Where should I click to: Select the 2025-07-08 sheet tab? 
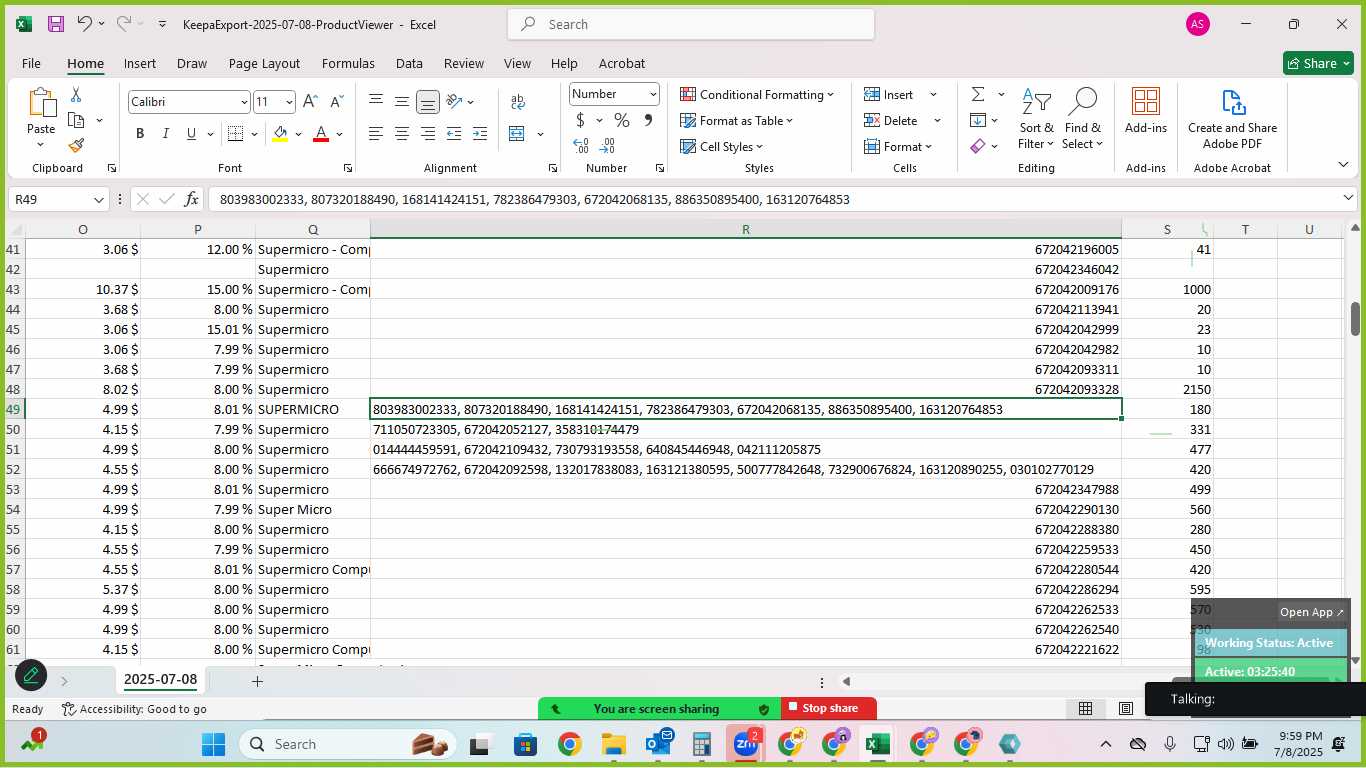[160, 680]
